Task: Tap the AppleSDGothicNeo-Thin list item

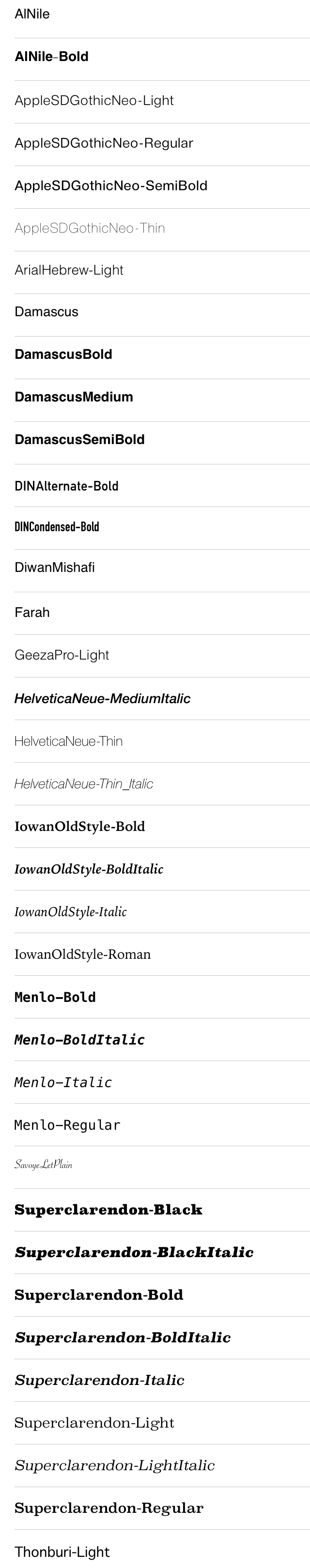Action: pyautogui.click(x=155, y=230)
